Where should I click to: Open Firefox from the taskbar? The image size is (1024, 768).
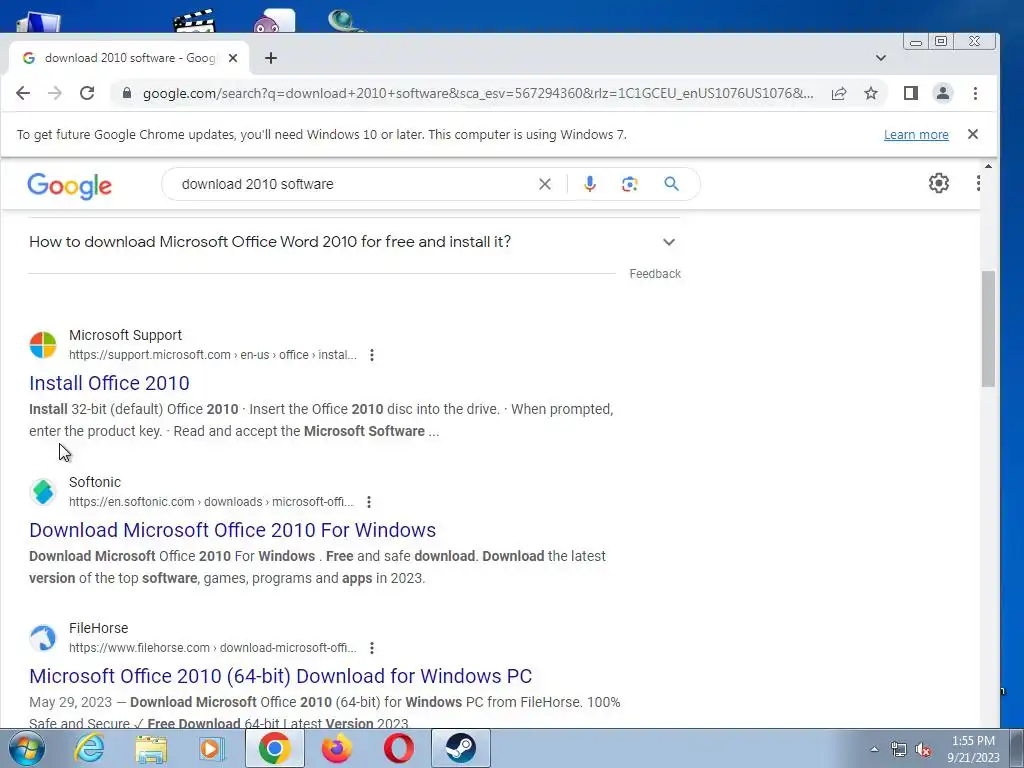(337, 748)
